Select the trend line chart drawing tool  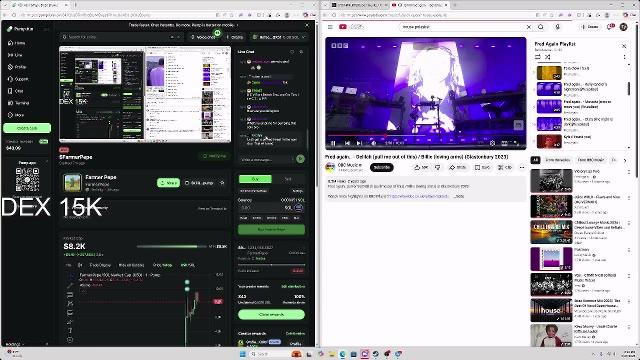[x=70, y=286]
